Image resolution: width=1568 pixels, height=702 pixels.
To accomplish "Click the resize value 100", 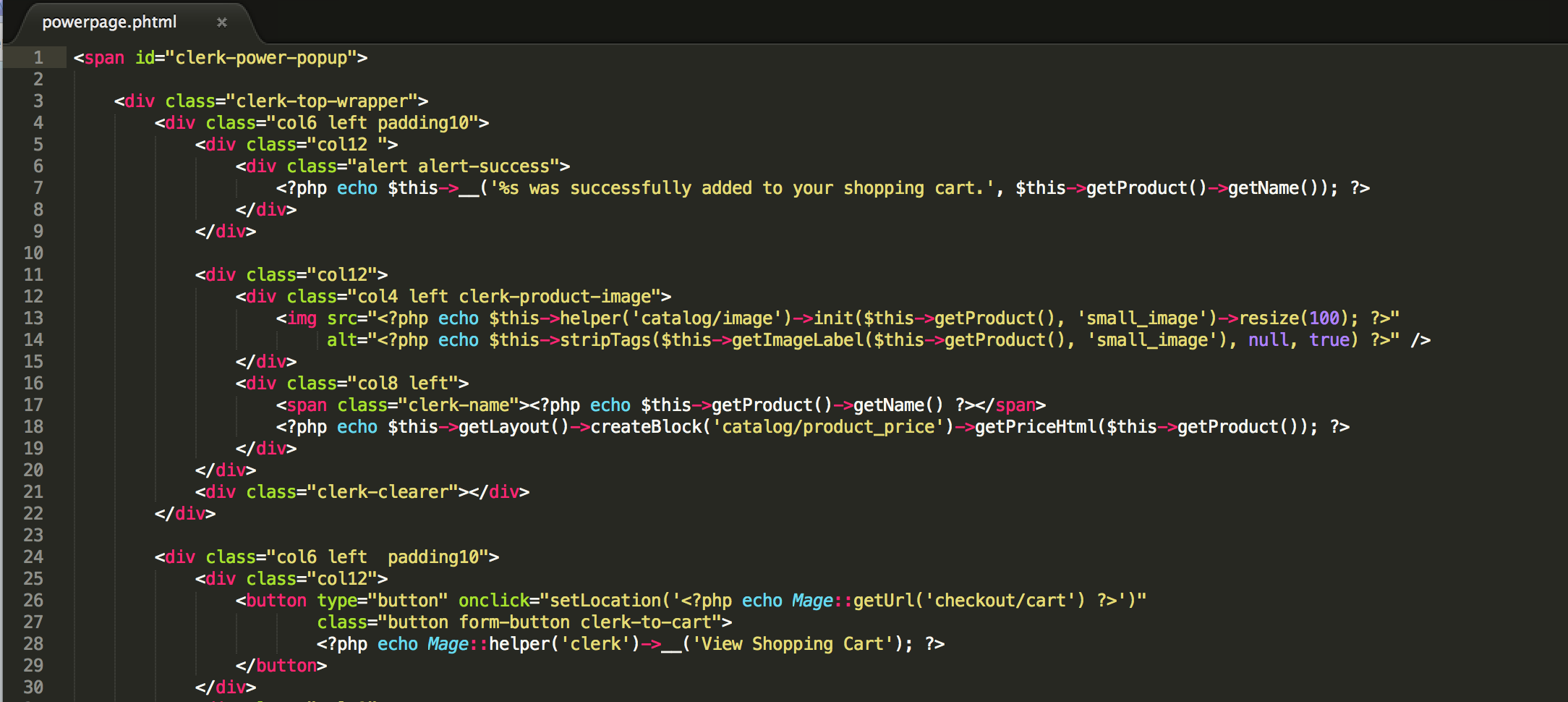I will pos(1324,318).
